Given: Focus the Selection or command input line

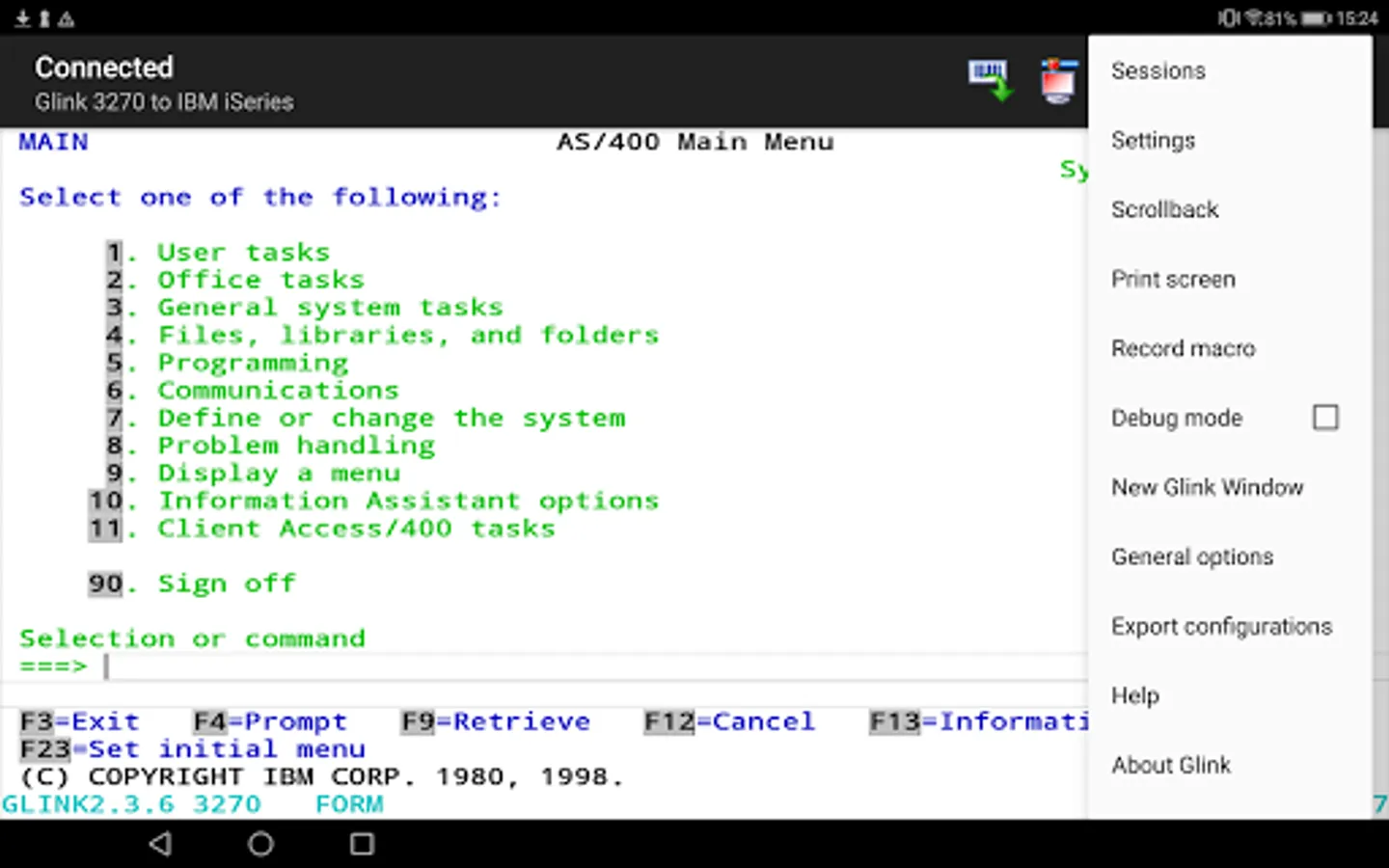Looking at the screenshot, I should [596, 666].
